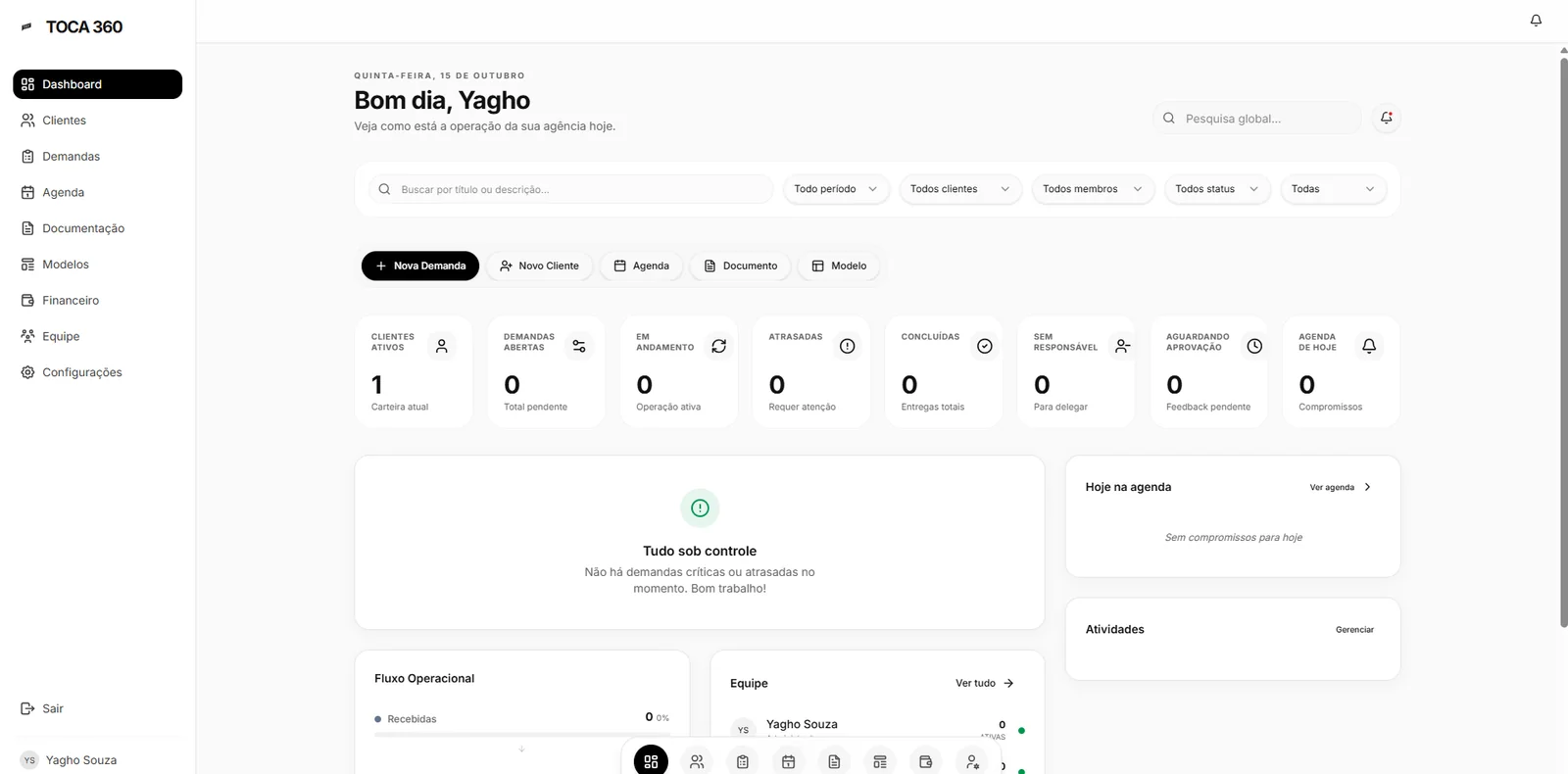Open Ver tudo in the Equipe card
This screenshot has height=774, width=1568.
pyautogui.click(x=985, y=683)
